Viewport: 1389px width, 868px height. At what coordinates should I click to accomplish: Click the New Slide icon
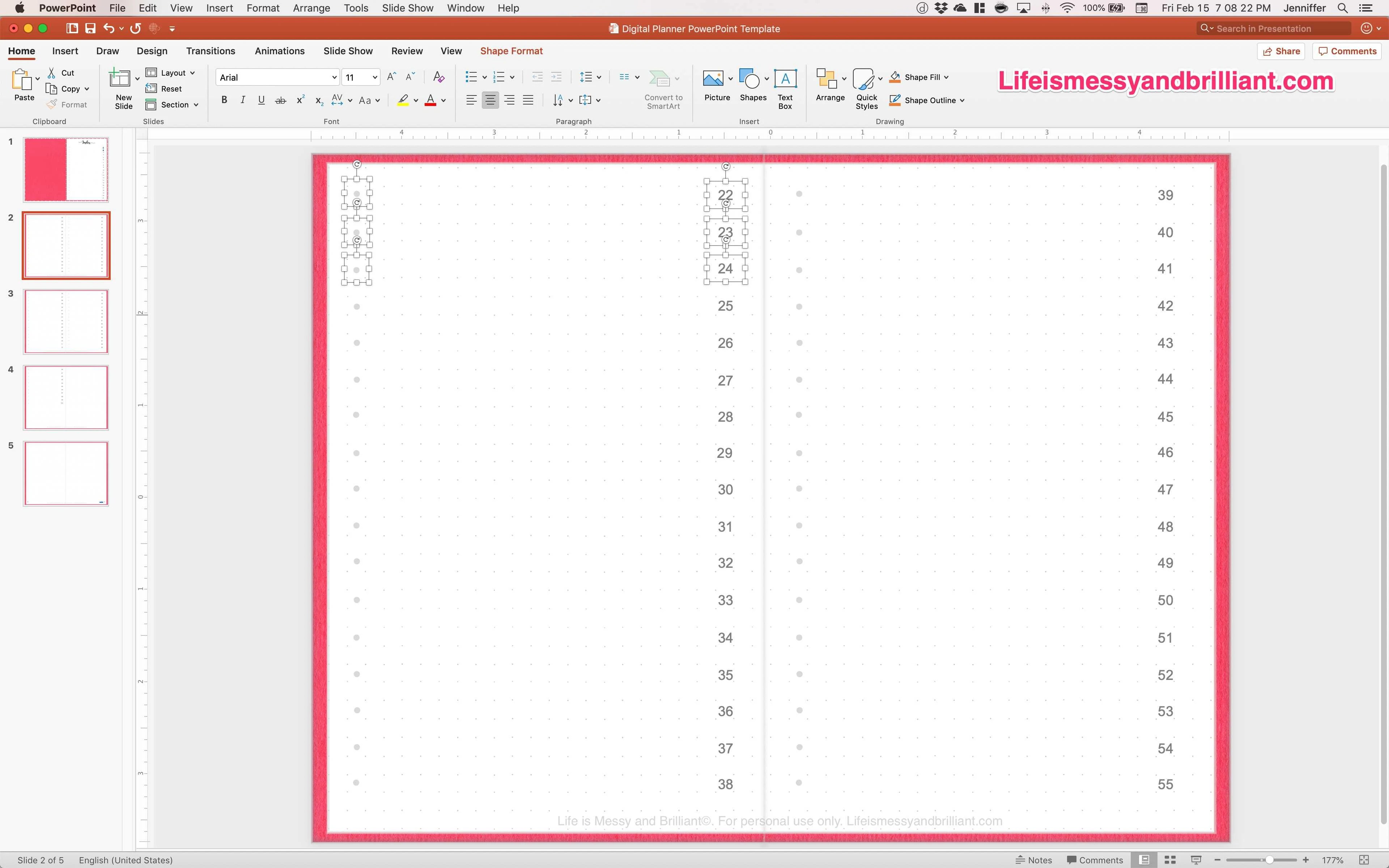coord(120,78)
